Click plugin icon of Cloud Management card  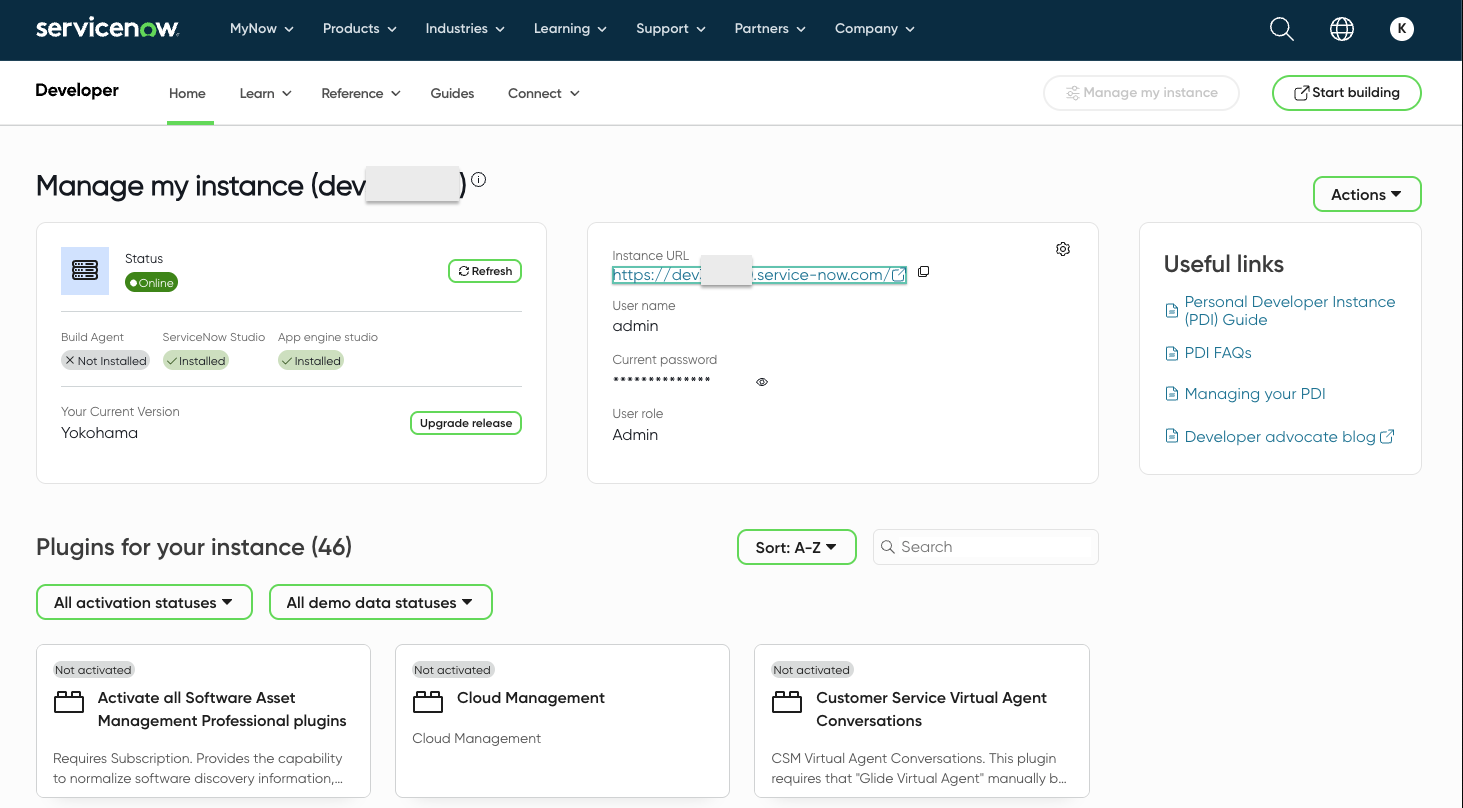(428, 702)
